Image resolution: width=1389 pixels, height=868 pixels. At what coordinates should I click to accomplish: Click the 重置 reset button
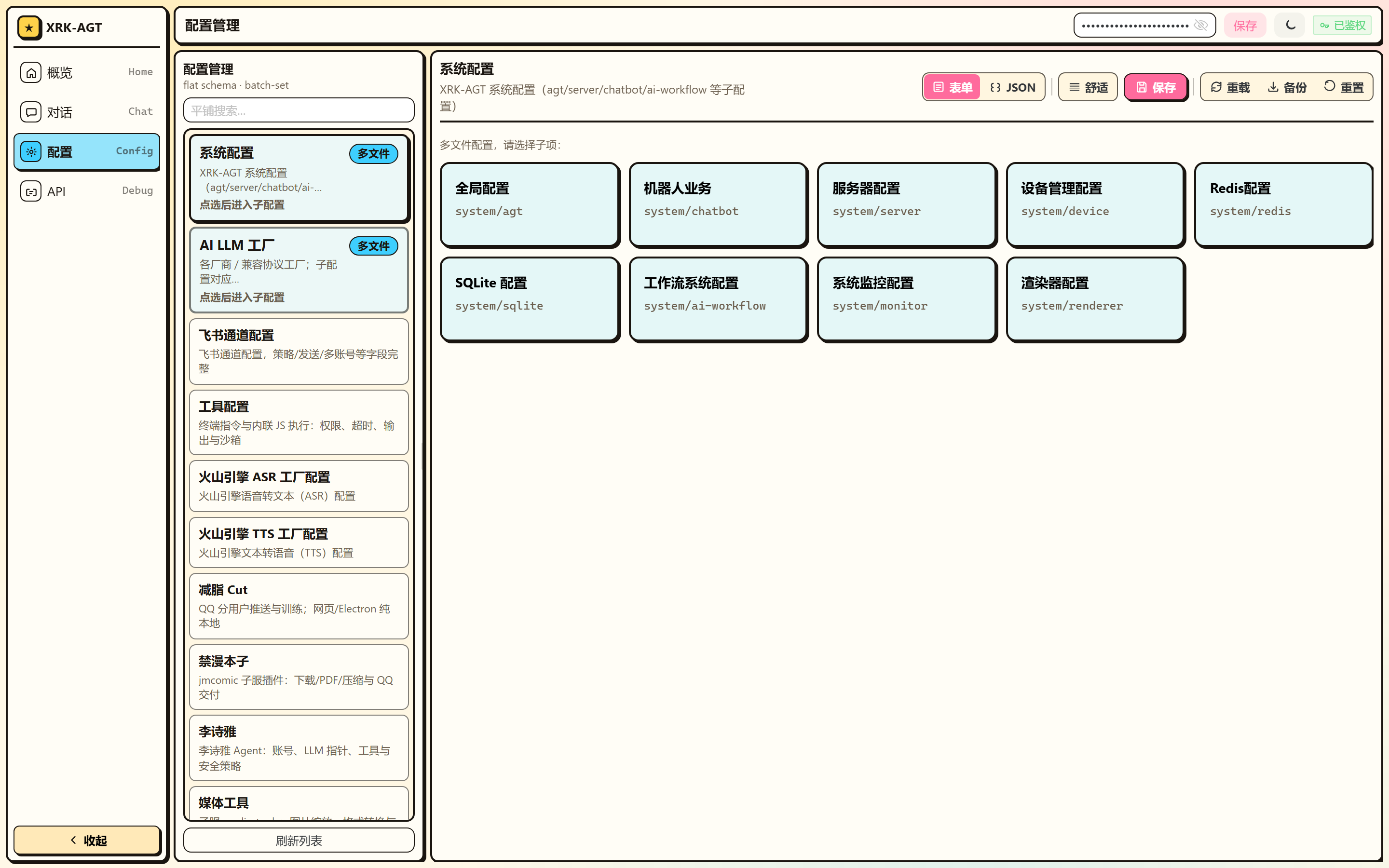pyautogui.click(x=1344, y=87)
